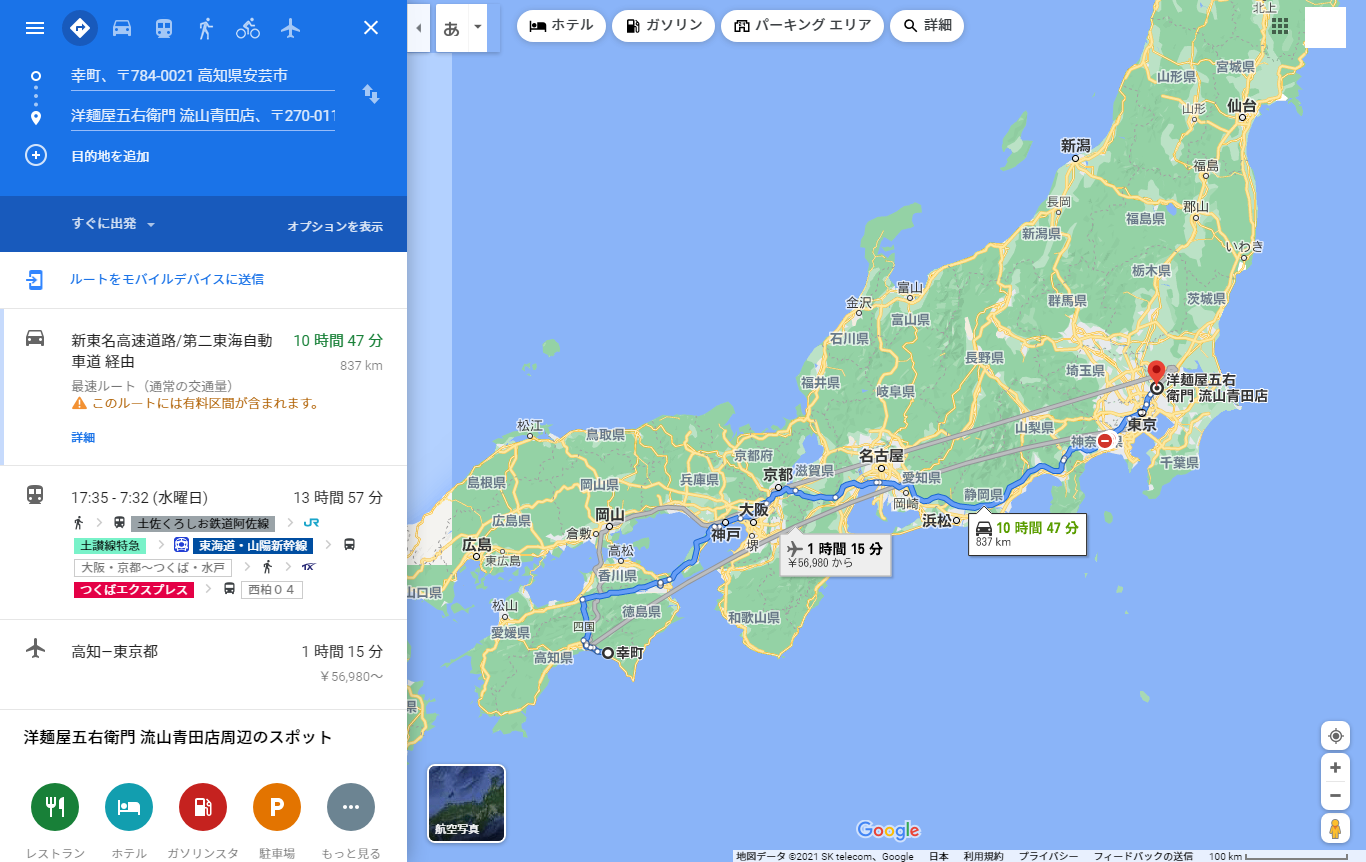
Task: Click the 西柏０４ bus label
Action: (271, 590)
